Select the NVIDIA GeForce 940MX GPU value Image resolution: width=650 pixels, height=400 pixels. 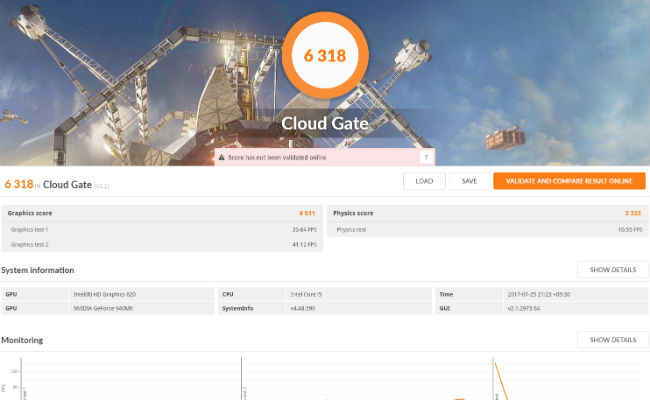[103, 308]
